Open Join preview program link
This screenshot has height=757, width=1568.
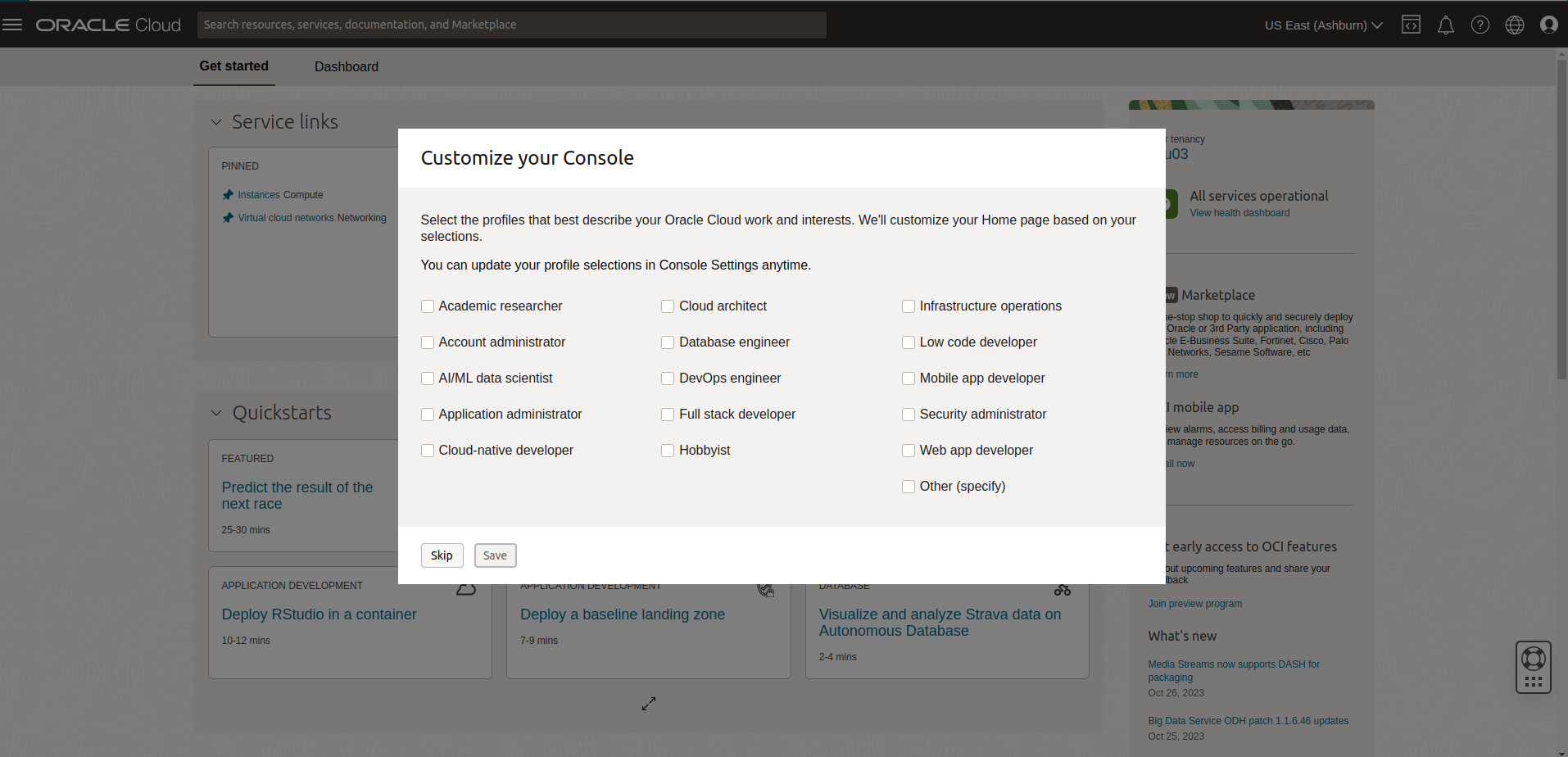[x=1195, y=604]
